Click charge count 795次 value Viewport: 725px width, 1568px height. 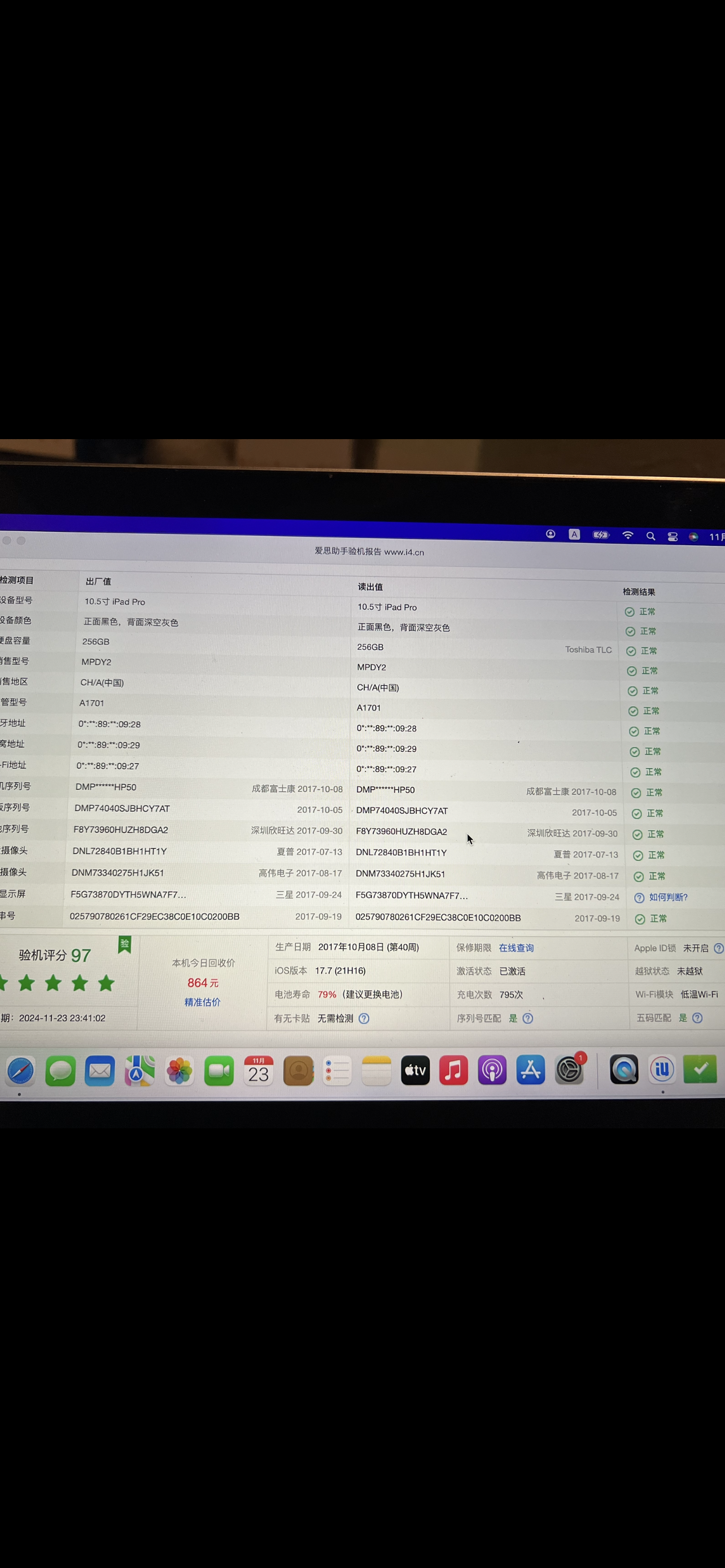tap(512, 995)
